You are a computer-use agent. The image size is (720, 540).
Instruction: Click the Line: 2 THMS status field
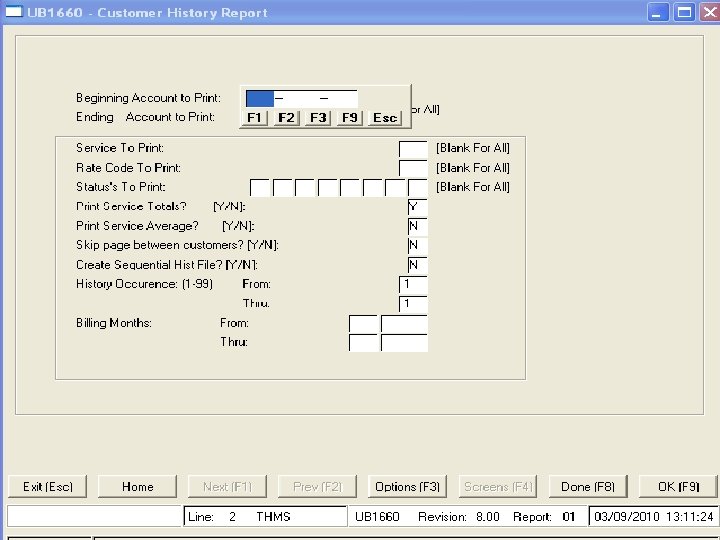(x=265, y=517)
